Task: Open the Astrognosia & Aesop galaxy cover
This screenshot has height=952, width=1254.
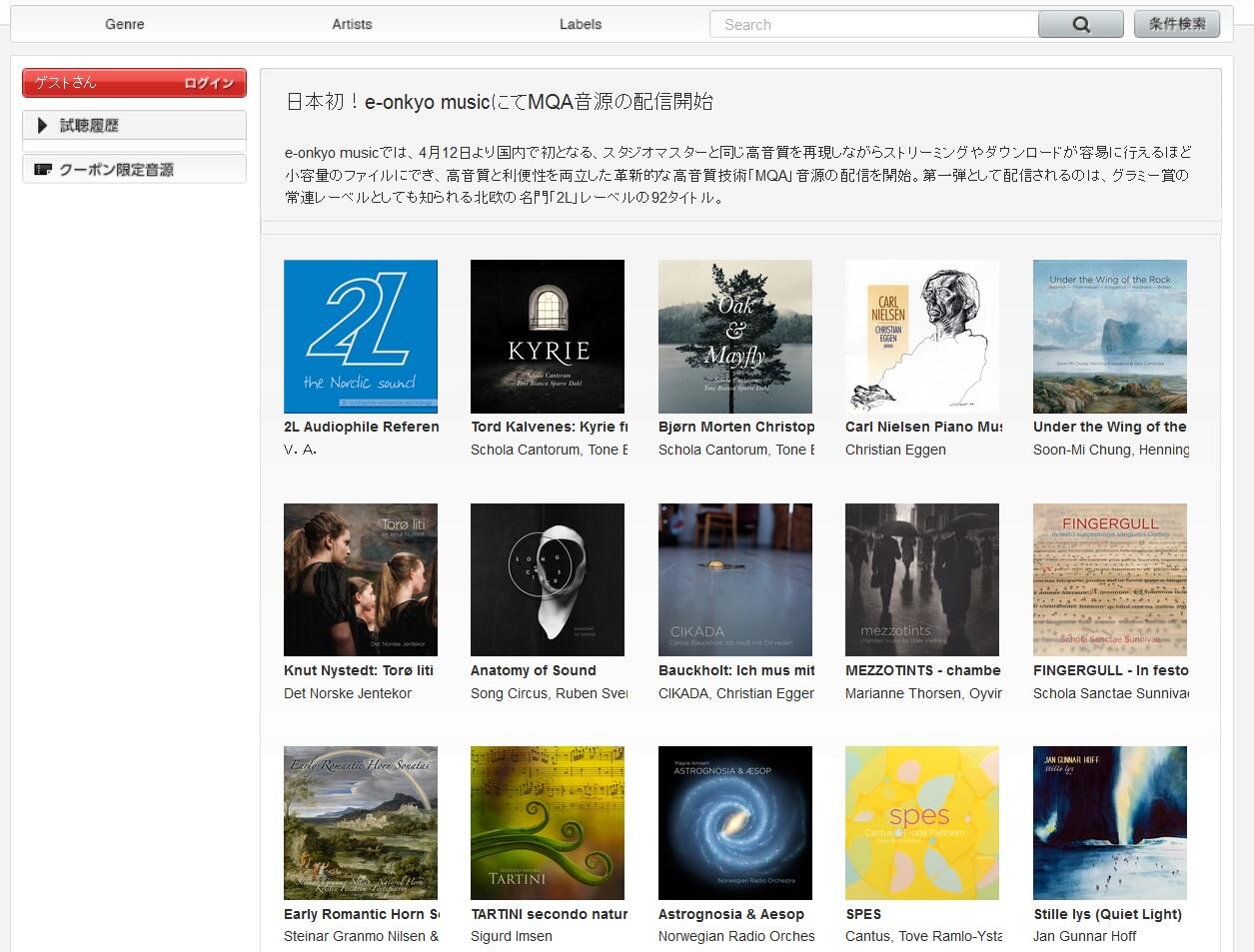Action: click(x=735, y=823)
